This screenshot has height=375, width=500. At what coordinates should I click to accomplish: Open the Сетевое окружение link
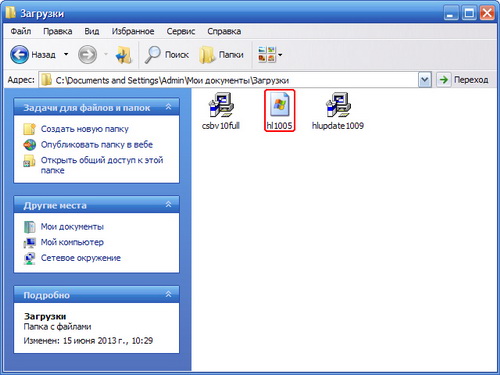click(x=81, y=258)
